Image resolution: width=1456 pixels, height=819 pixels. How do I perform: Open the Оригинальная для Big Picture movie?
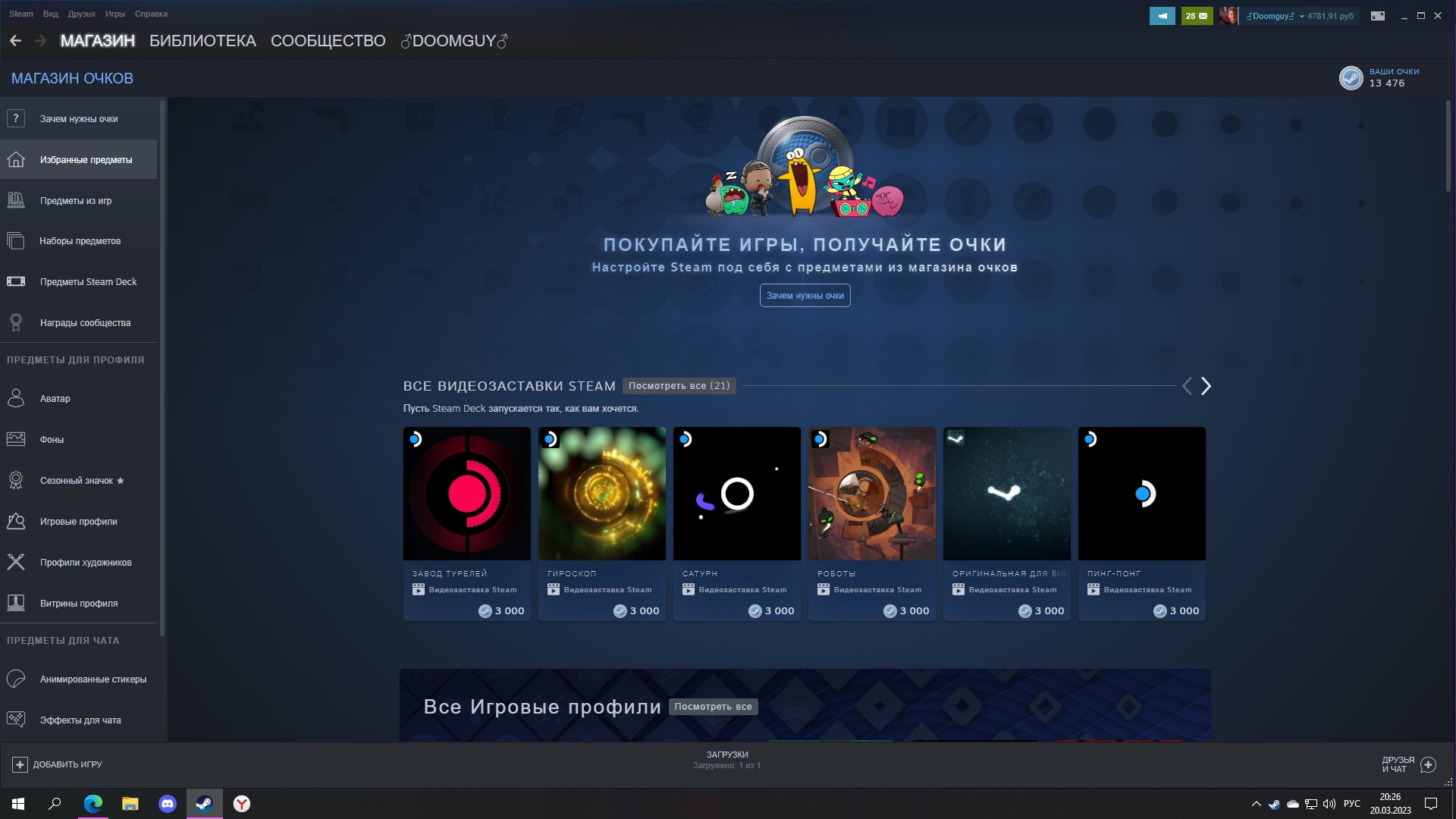pos(1006,523)
